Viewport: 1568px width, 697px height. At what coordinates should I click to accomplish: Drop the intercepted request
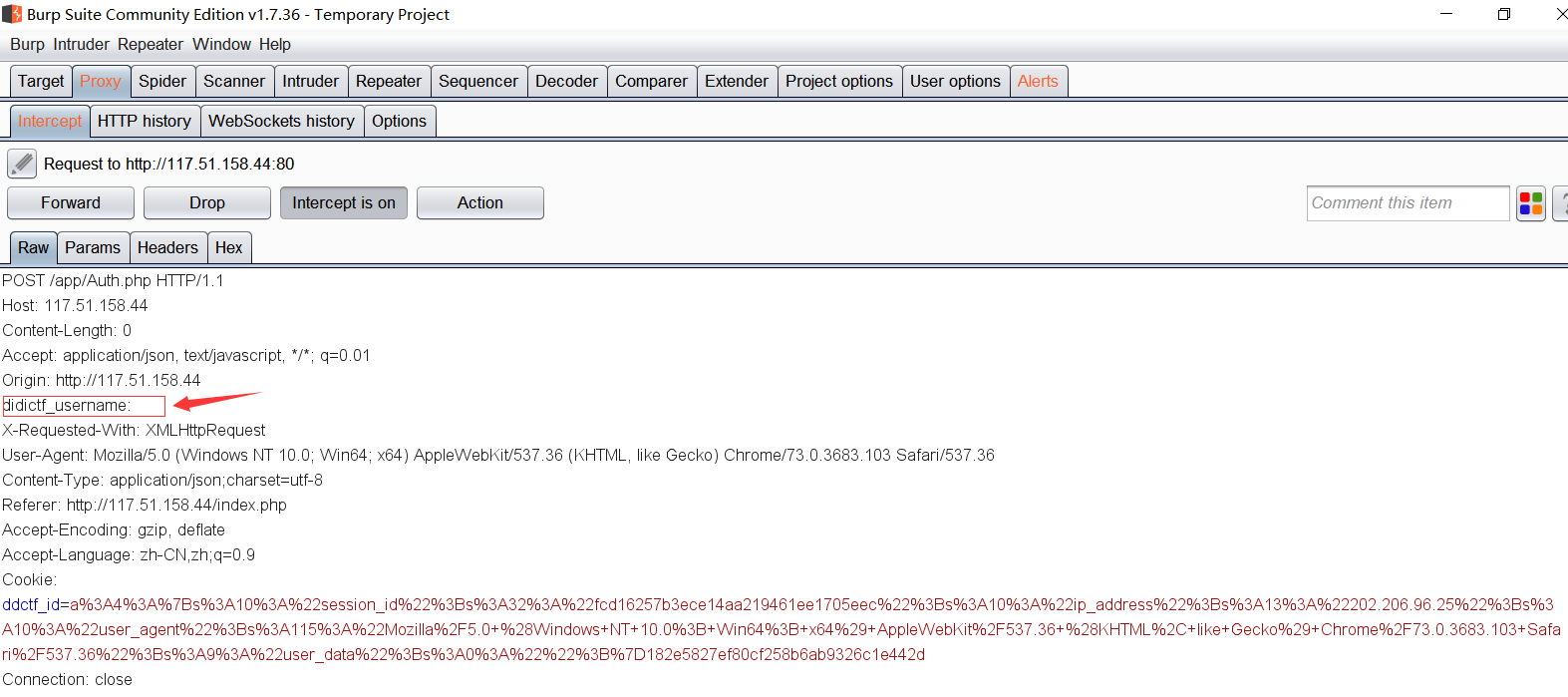(207, 203)
